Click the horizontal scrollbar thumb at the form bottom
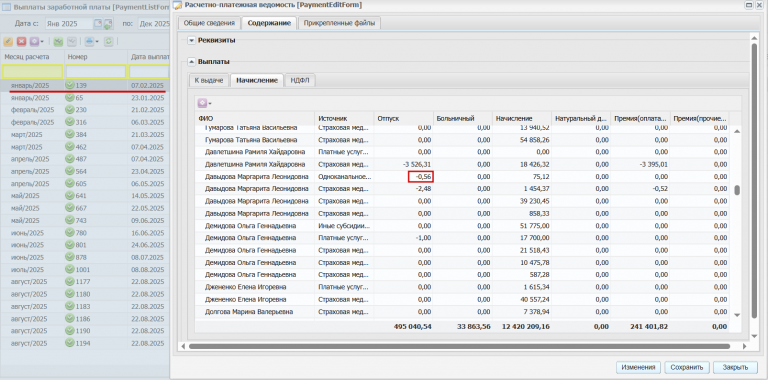Image resolution: width=768 pixels, height=380 pixels. pos(459,346)
